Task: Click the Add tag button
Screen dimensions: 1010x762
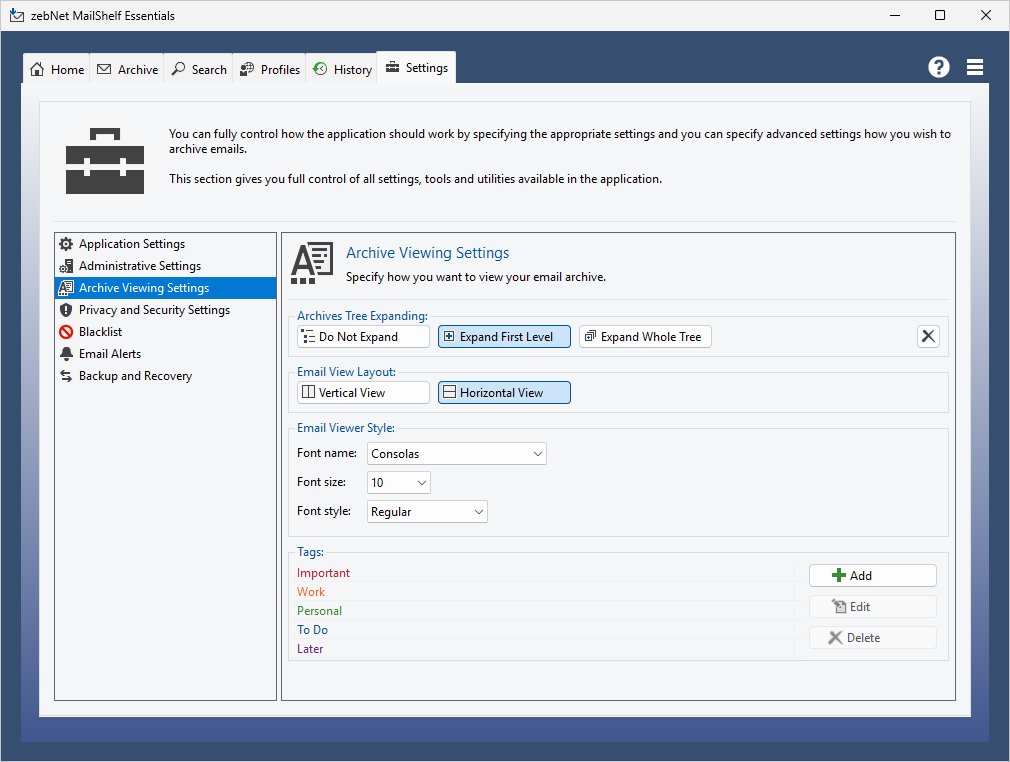Action: (x=872, y=575)
